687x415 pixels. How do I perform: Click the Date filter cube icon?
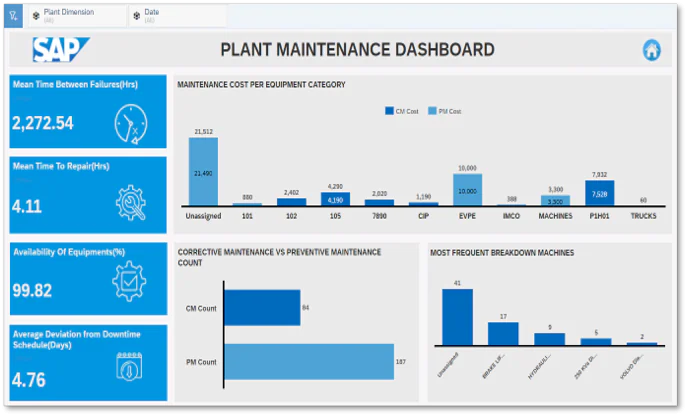tap(137, 16)
